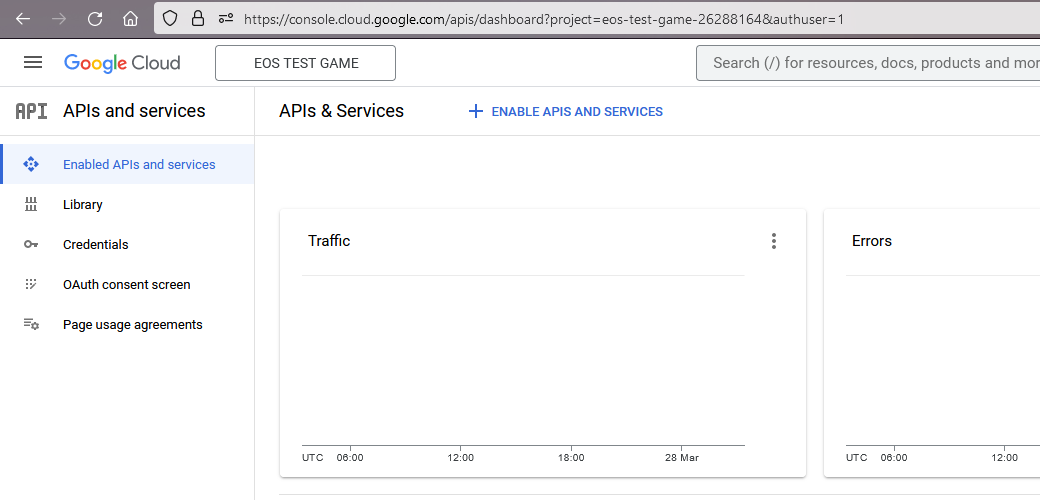
Task: Click the padlock site security icon
Action: (x=198, y=19)
